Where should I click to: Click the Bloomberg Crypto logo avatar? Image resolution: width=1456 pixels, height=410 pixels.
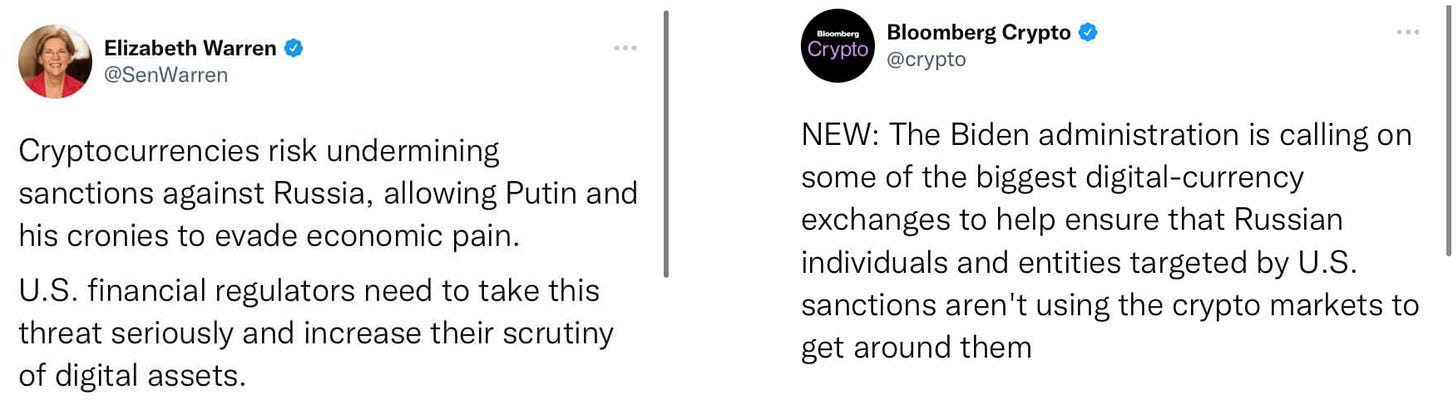point(838,46)
